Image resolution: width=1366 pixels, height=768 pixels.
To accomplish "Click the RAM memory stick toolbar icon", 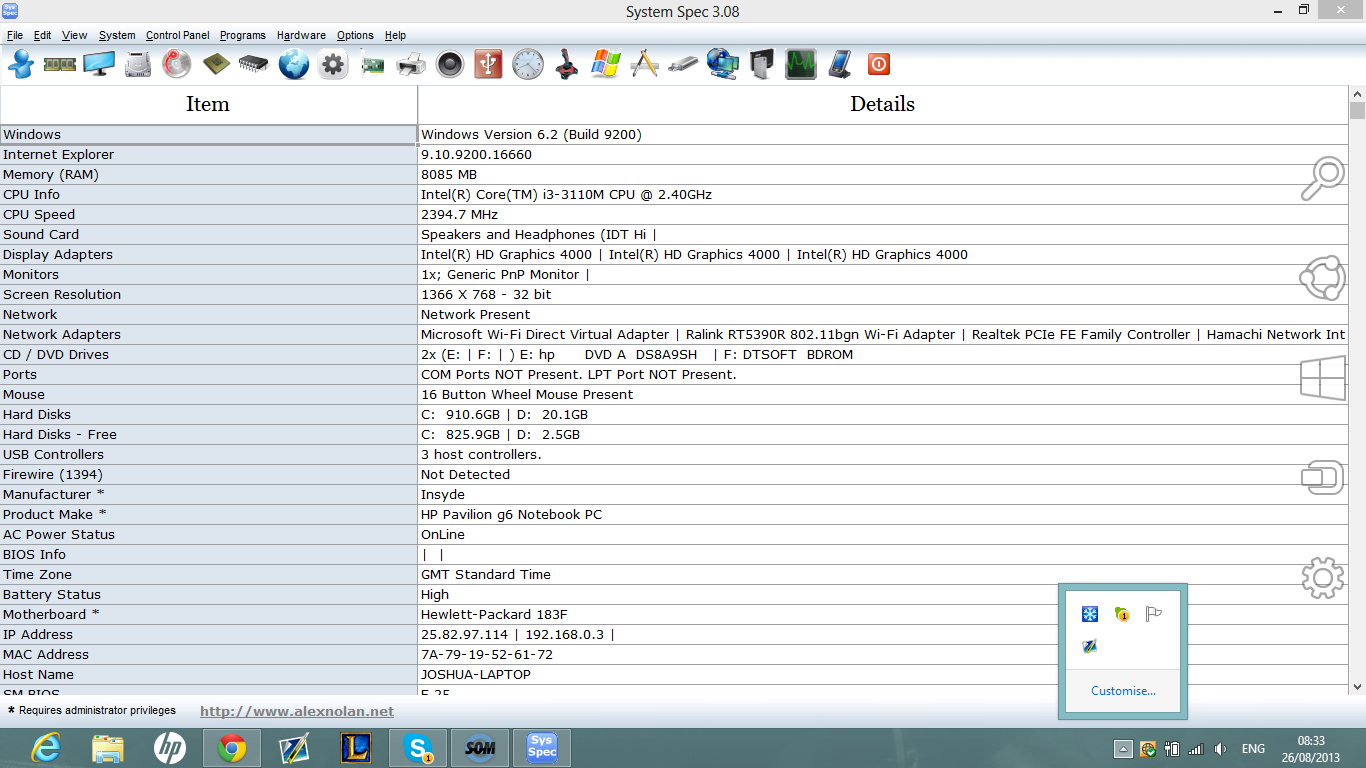I will (60, 65).
